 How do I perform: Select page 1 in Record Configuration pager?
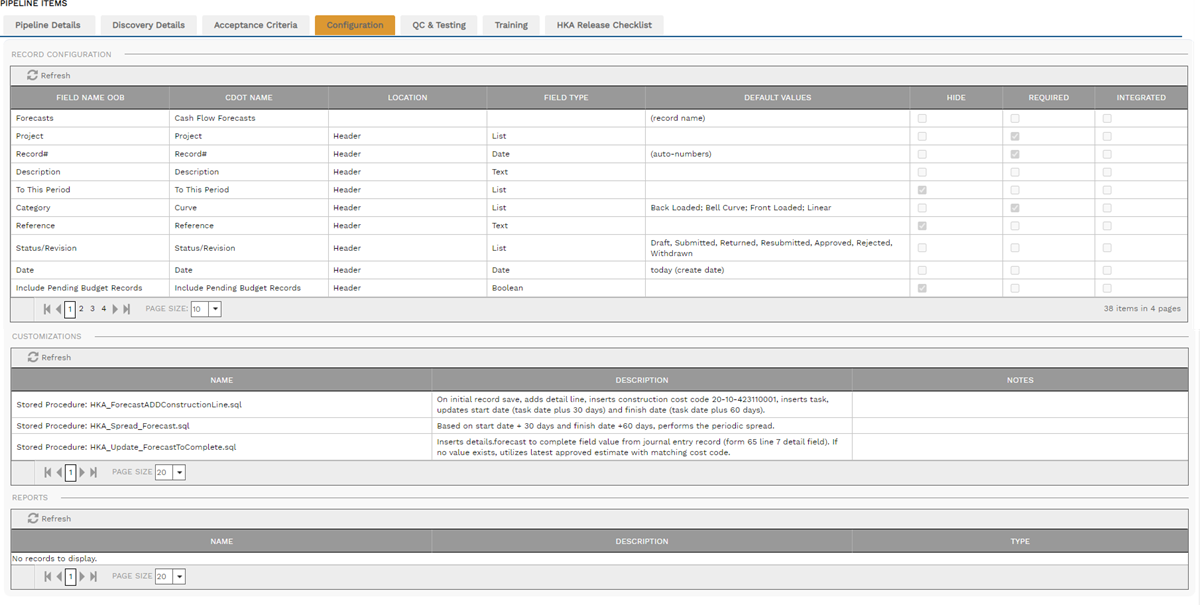click(x=70, y=309)
